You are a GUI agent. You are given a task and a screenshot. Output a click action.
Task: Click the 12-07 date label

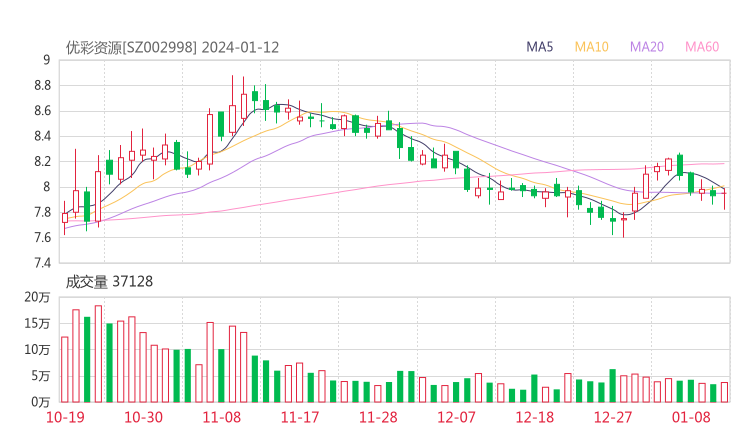tap(456, 417)
